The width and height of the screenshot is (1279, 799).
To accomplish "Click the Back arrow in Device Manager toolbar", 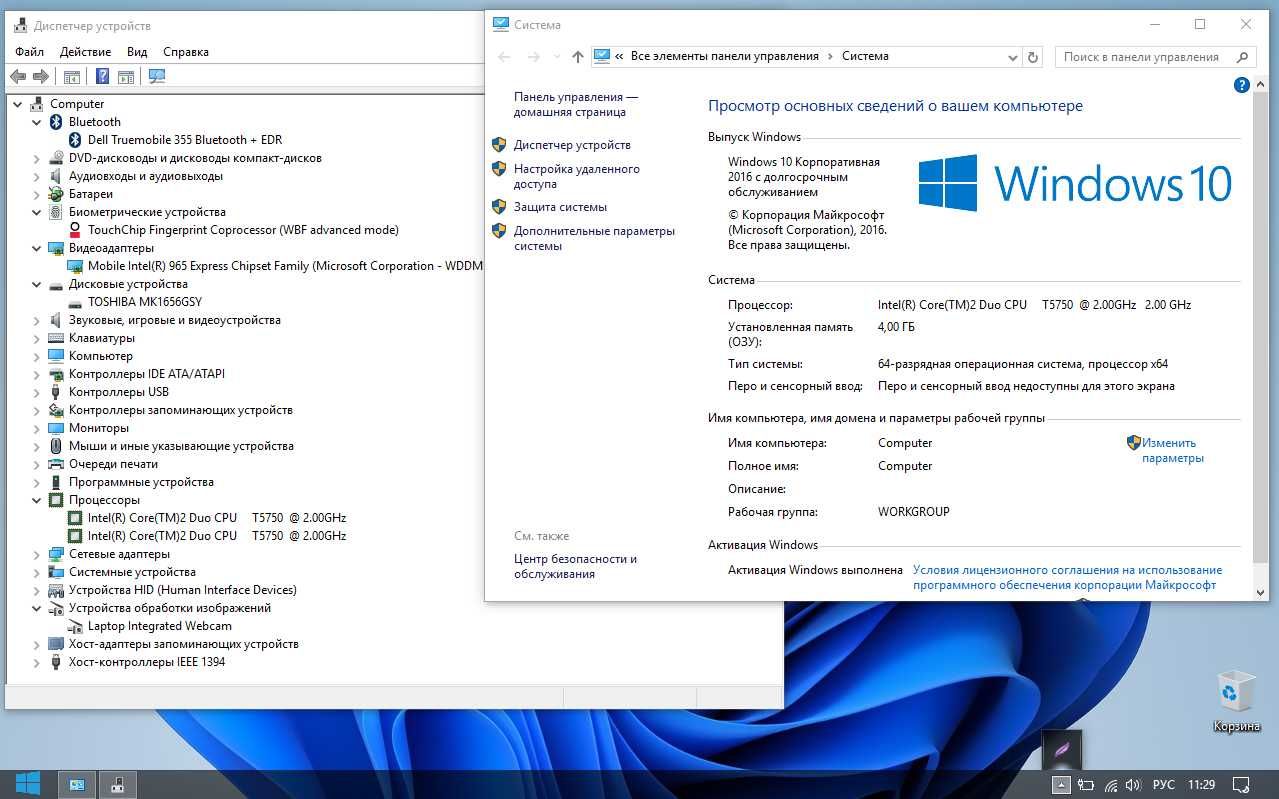I will click(x=18, y=76).
